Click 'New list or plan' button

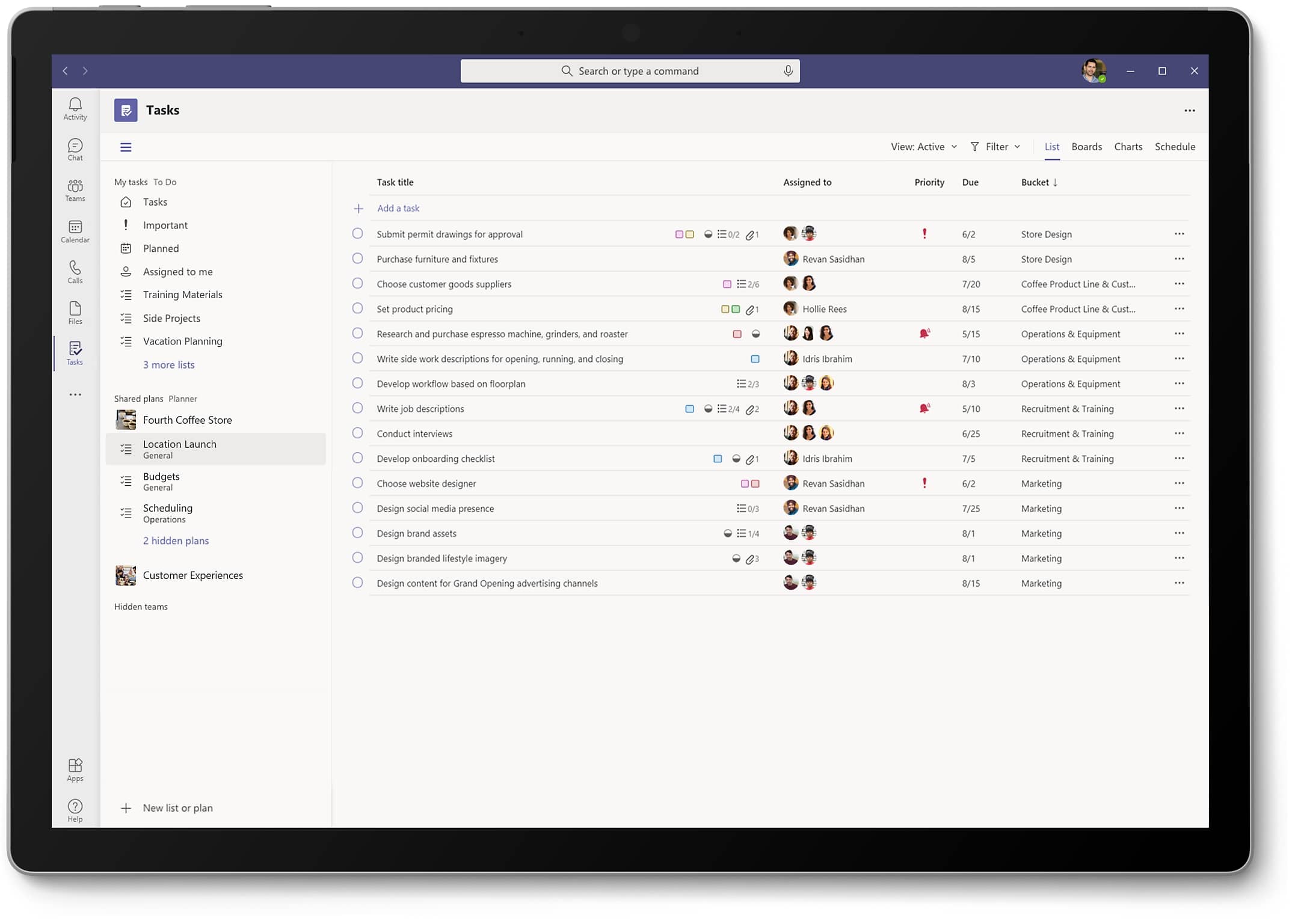click(177, 808)
